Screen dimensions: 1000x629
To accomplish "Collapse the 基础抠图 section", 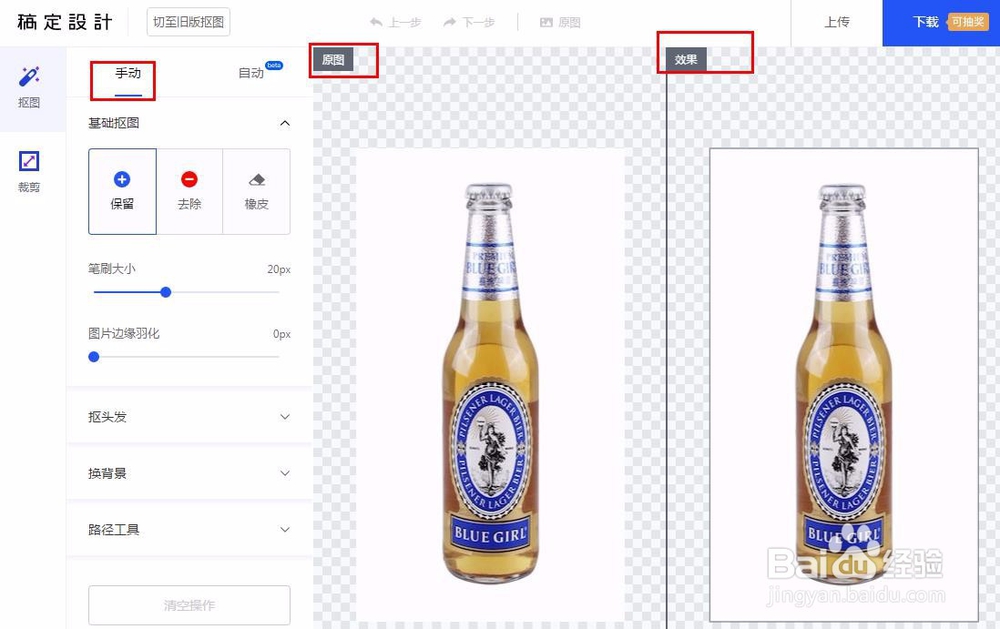I will 285,123.
